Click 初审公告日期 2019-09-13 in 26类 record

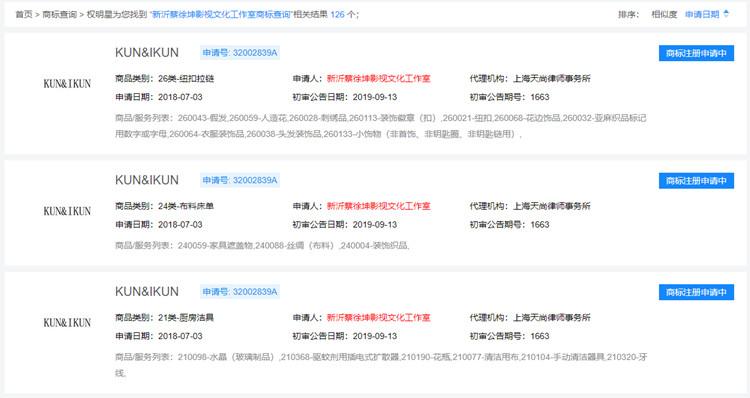pos(345,97)
